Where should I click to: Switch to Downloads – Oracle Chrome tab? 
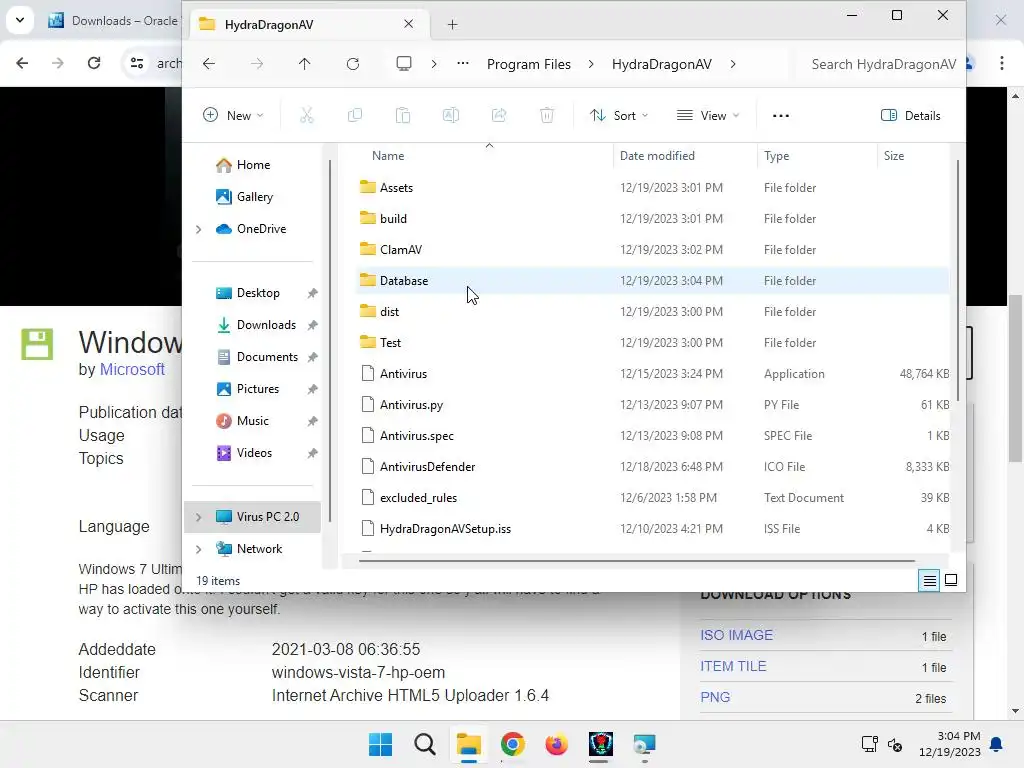[114, 21]
